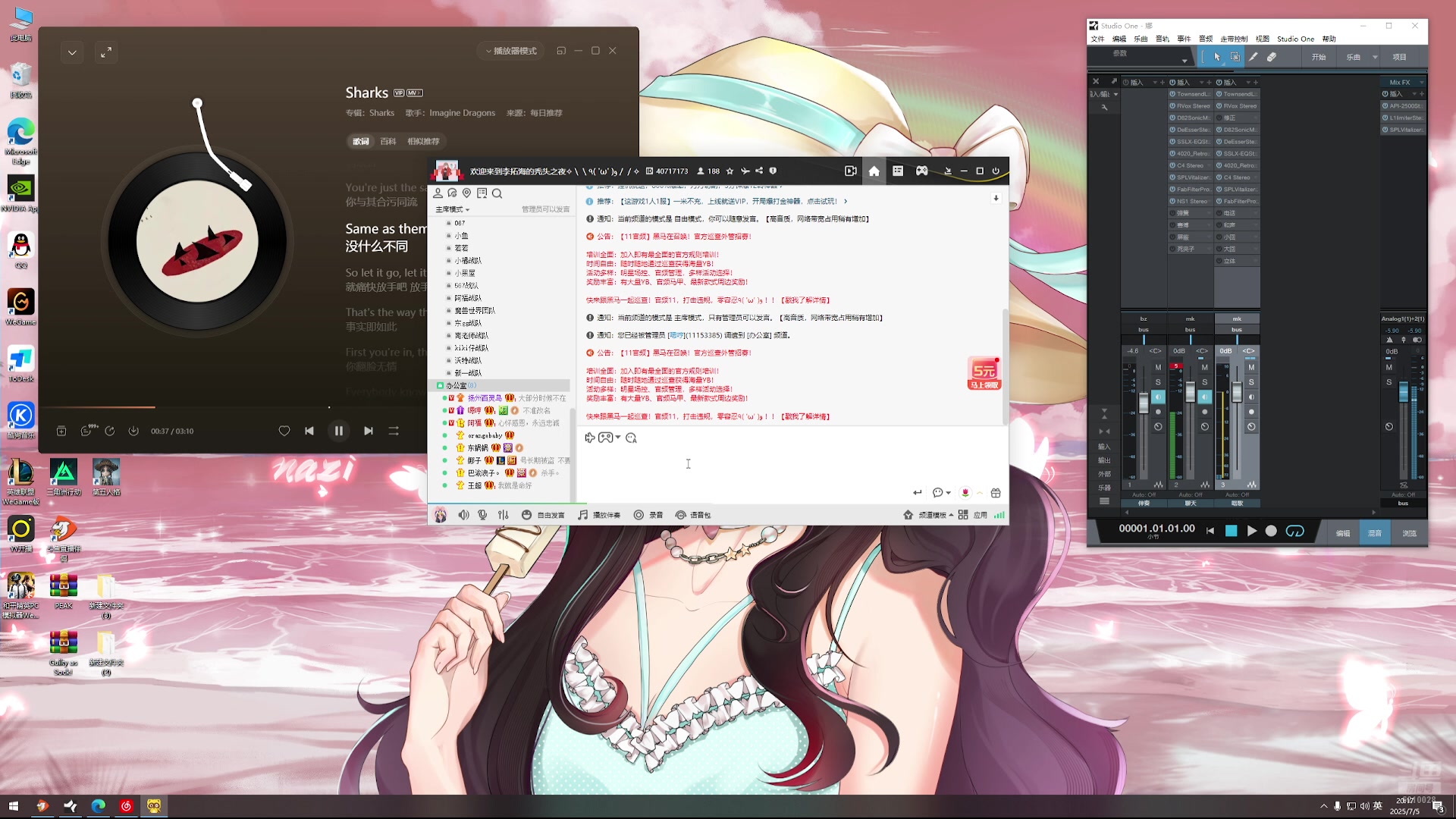Viewport: 1456px width, 819px height.
Task: Select the range tool in Studio One
Action: pos(1235,57)
